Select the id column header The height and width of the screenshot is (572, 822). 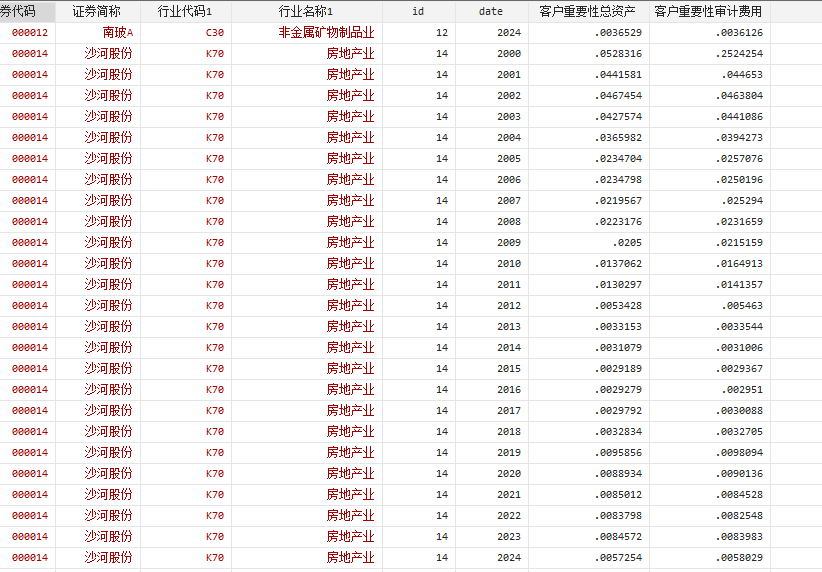pyautogui.click(x=418, y=11)
